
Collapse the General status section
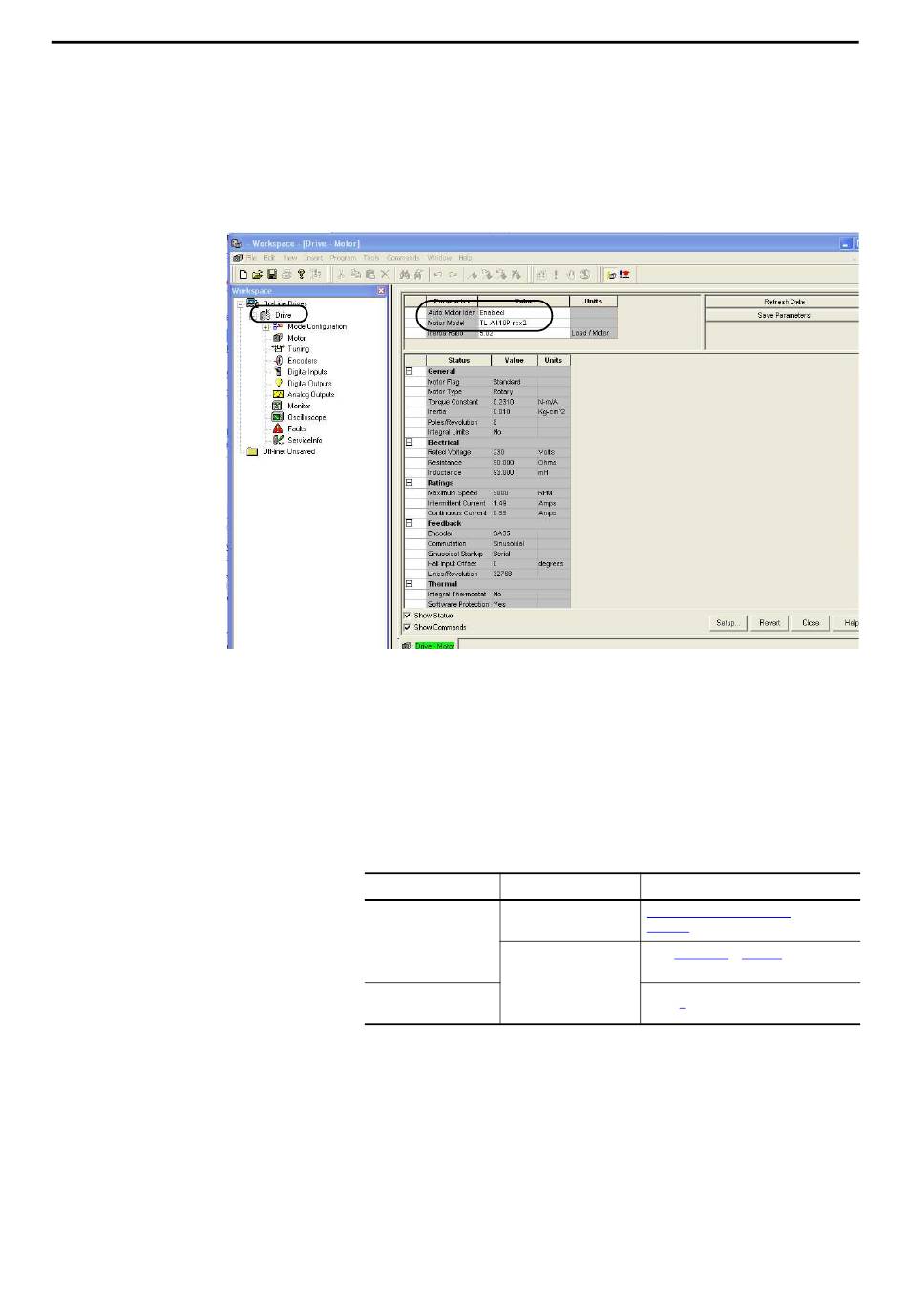pos(410,371)
